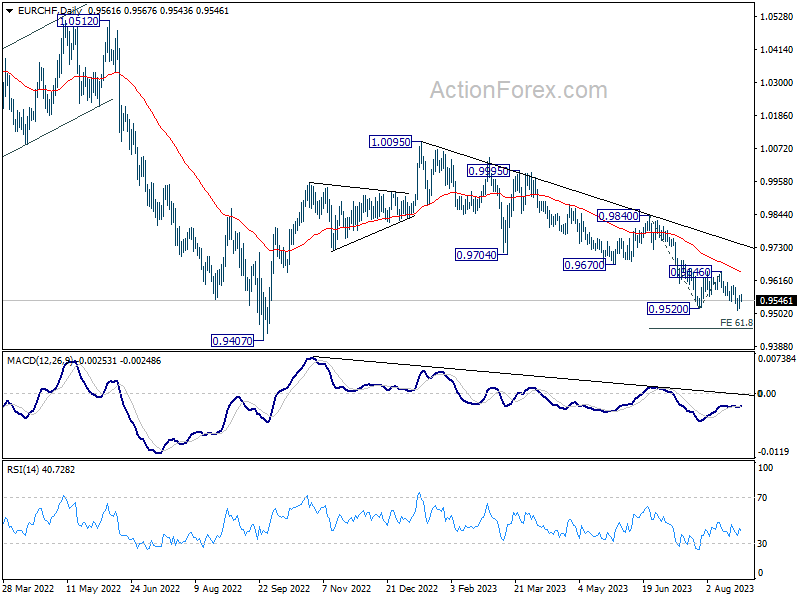Select the 28 Mar 2022 date label
This screenshot has width=800, height=600.
click(28, 588)
